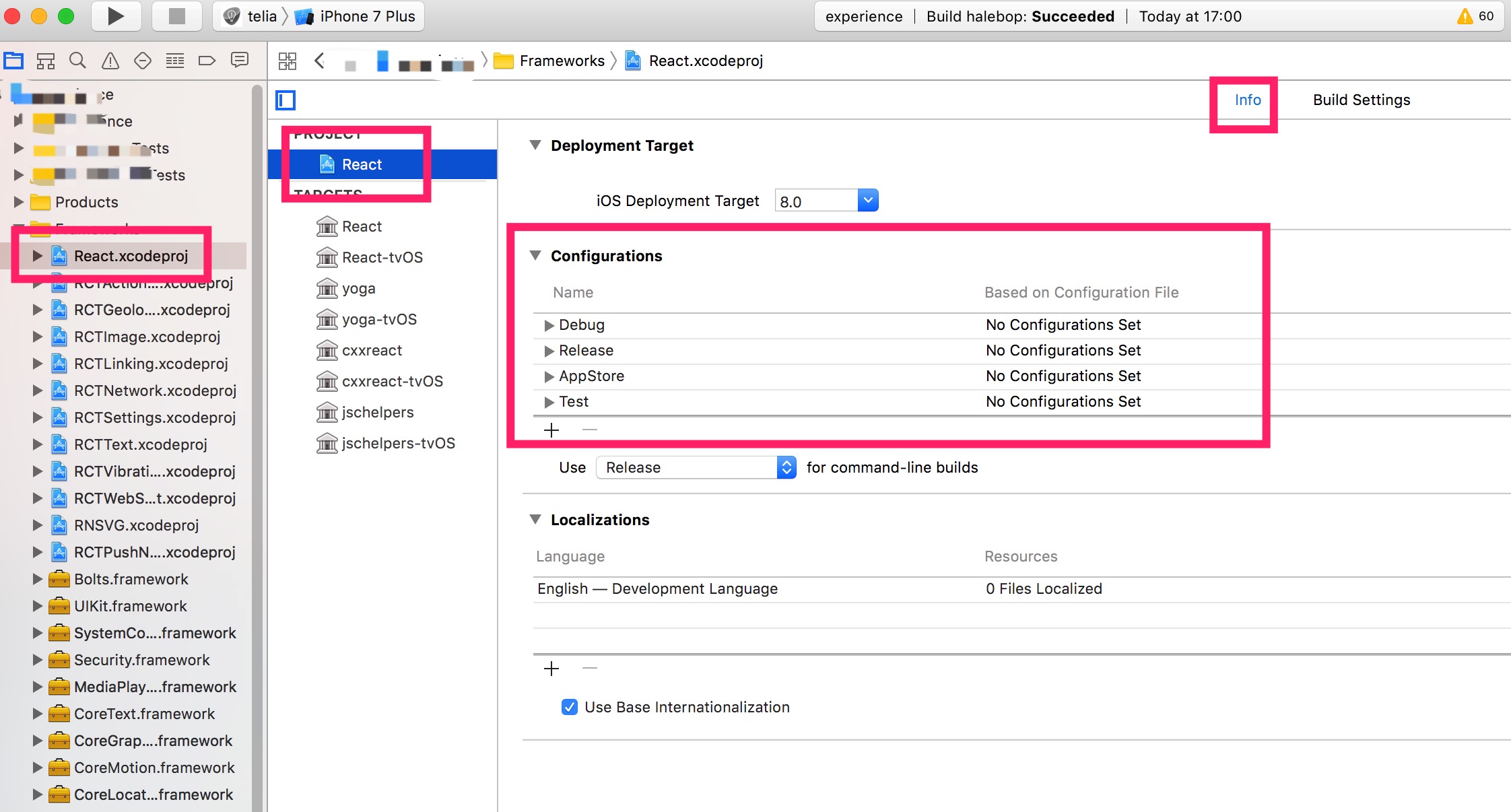Click the Stop build button
This screenshot has height=812, width=1511.
tap(176, 16)
